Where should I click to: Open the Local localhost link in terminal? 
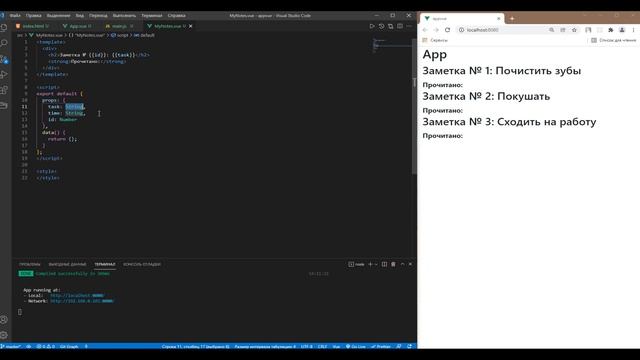77,296
